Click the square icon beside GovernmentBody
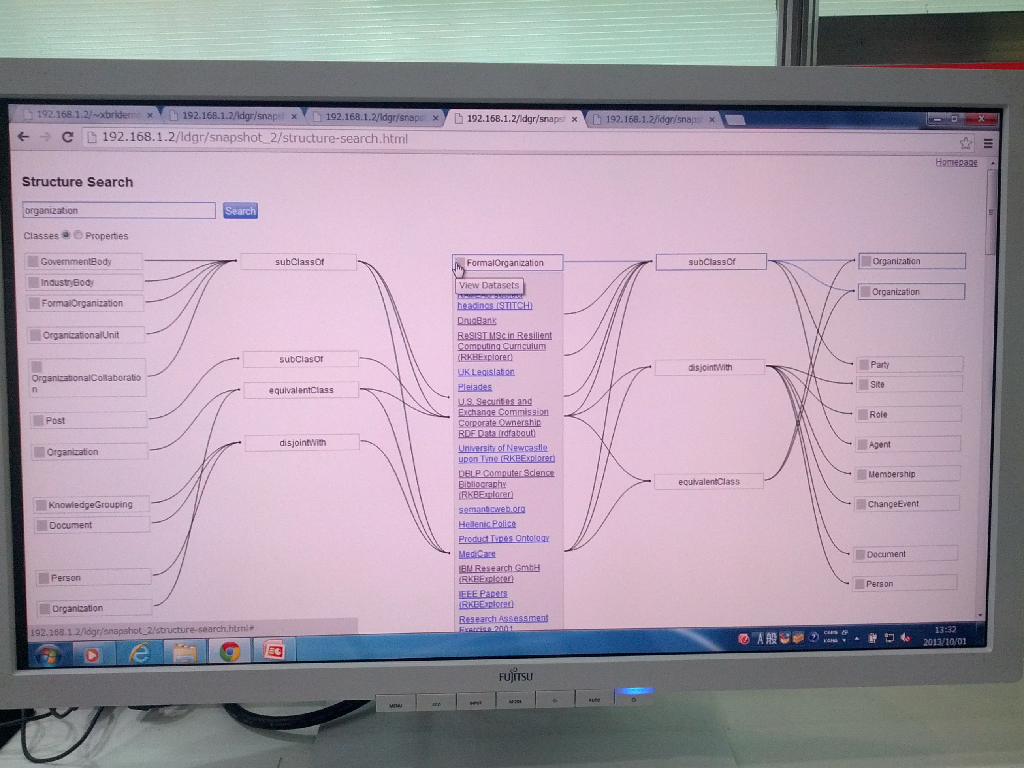The image size is (1024, 768). 33,262
